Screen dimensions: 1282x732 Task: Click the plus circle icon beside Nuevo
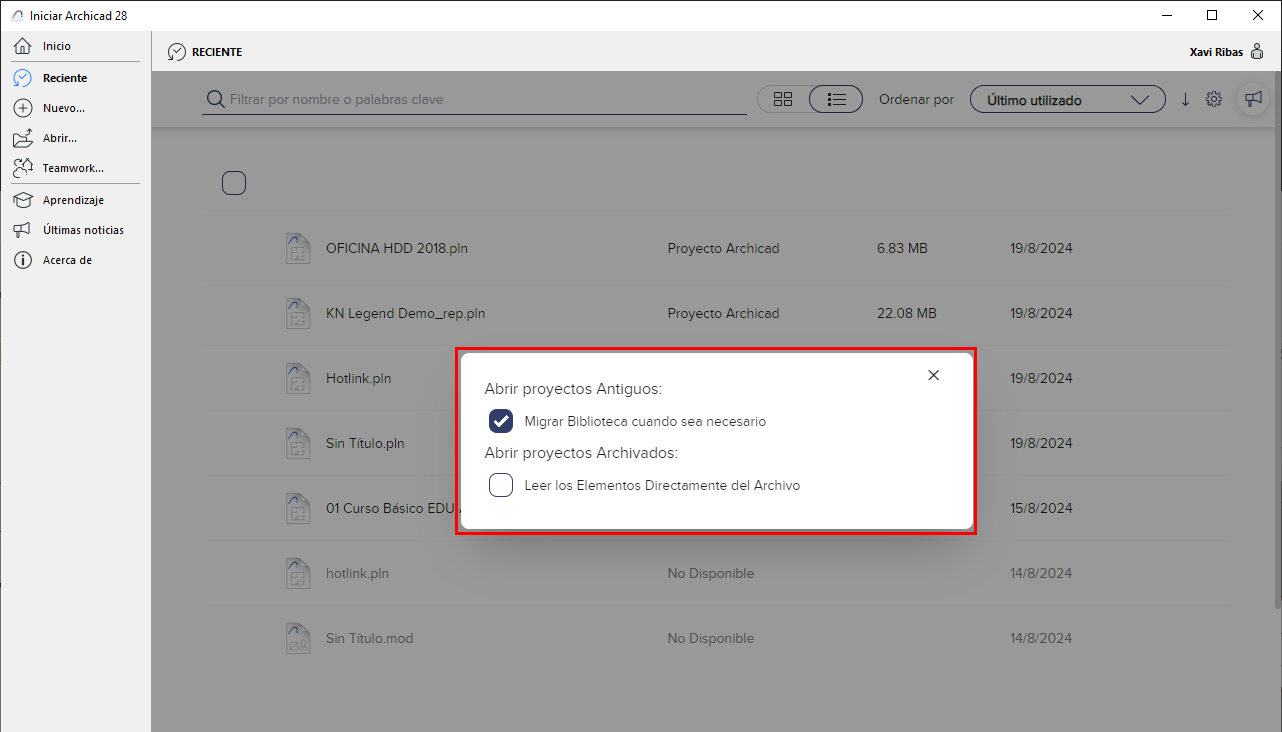[23, 108]
